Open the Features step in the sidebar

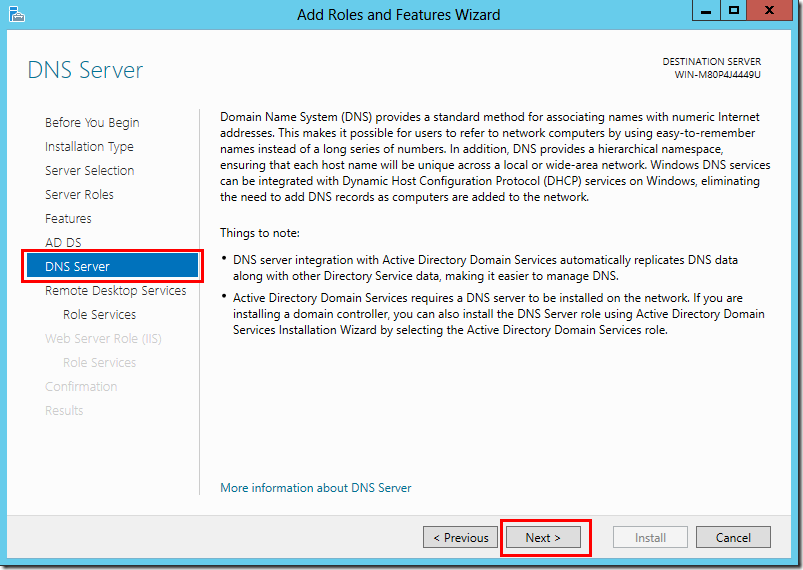tap(68, 219)
